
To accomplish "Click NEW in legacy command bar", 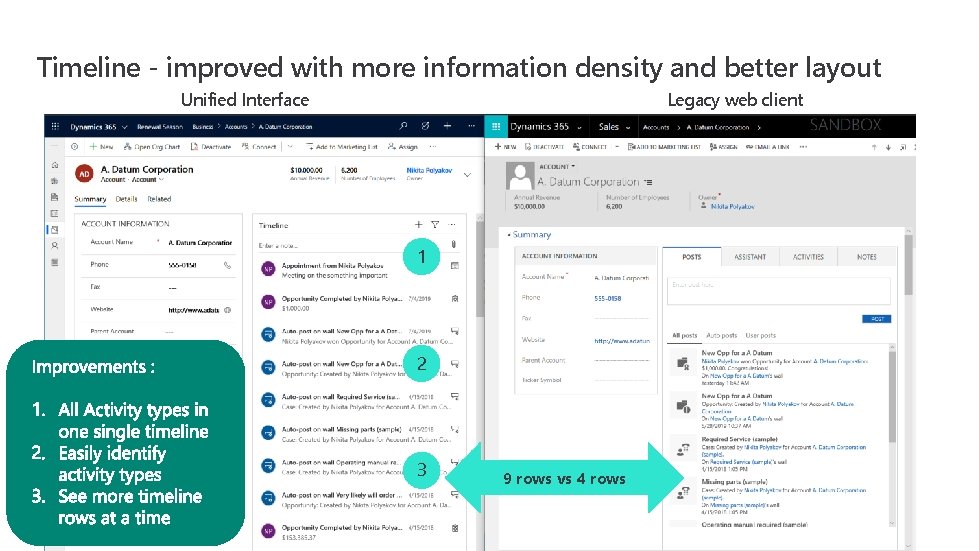I will click(506, 147).
